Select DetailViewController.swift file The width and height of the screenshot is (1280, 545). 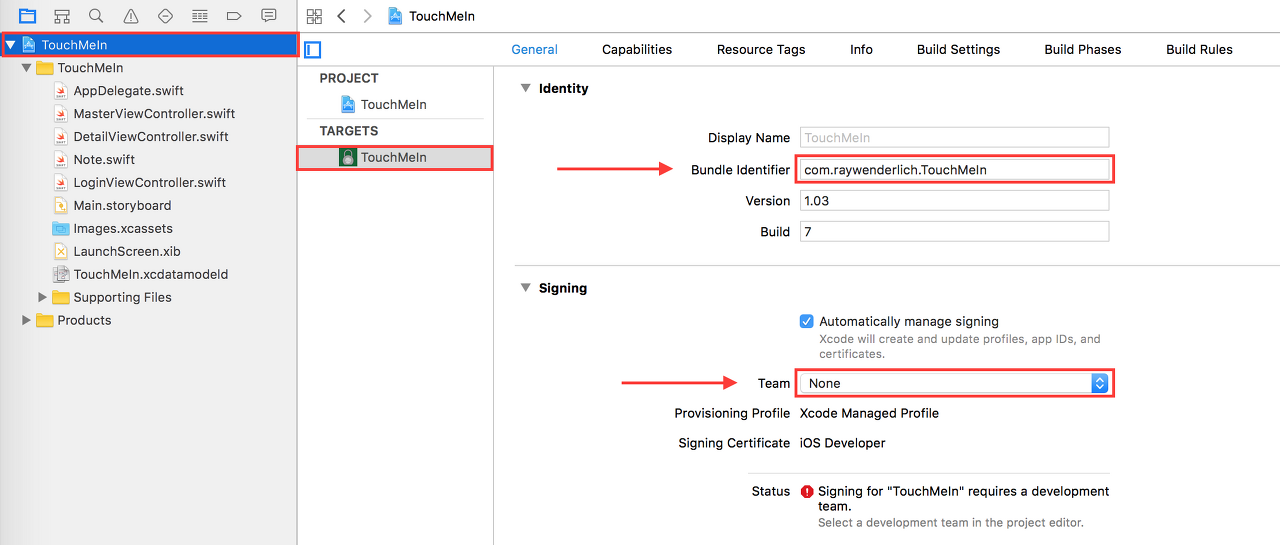(x=151, y=137)
